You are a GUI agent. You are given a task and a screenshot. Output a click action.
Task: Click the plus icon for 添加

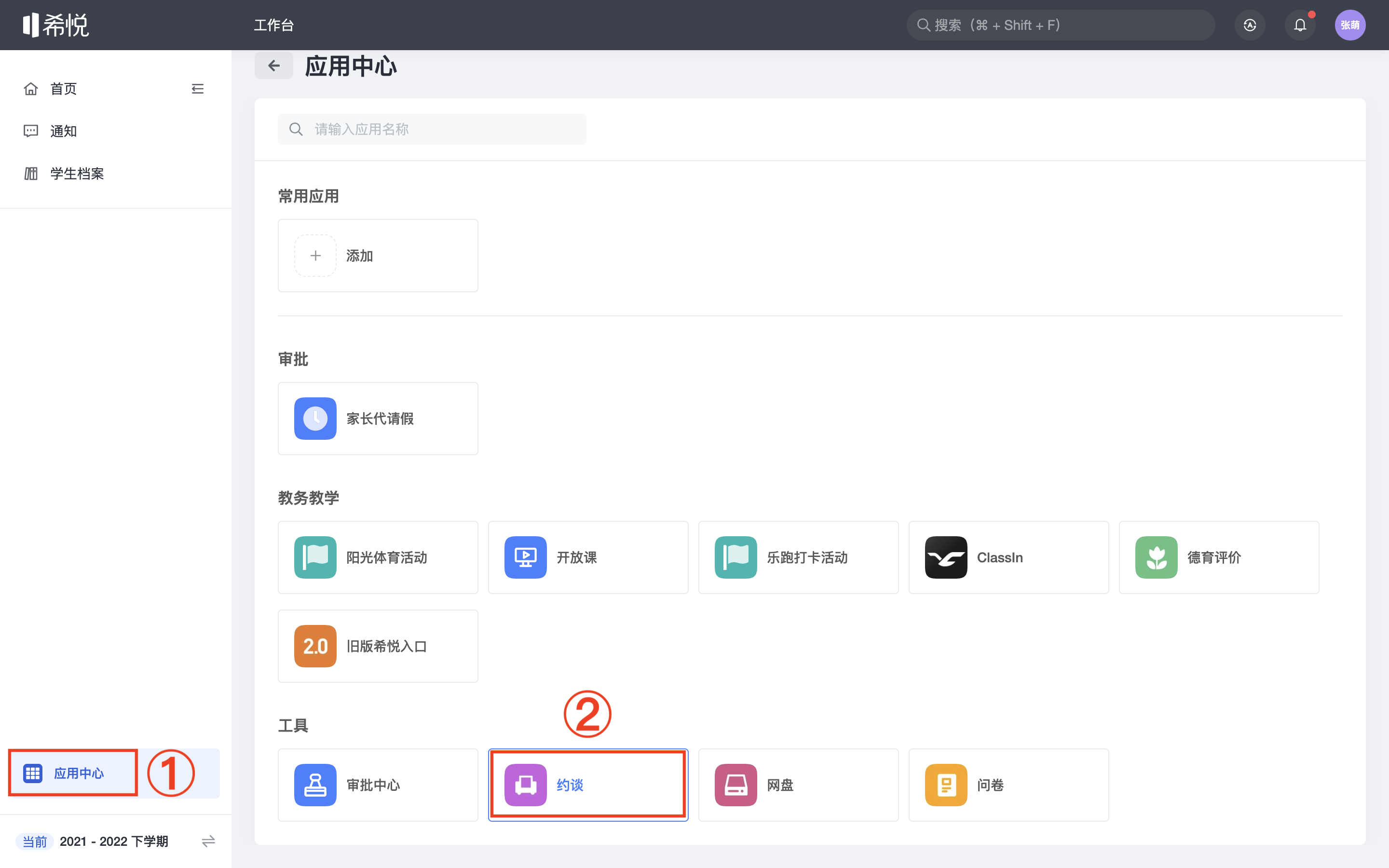[315, 256]
